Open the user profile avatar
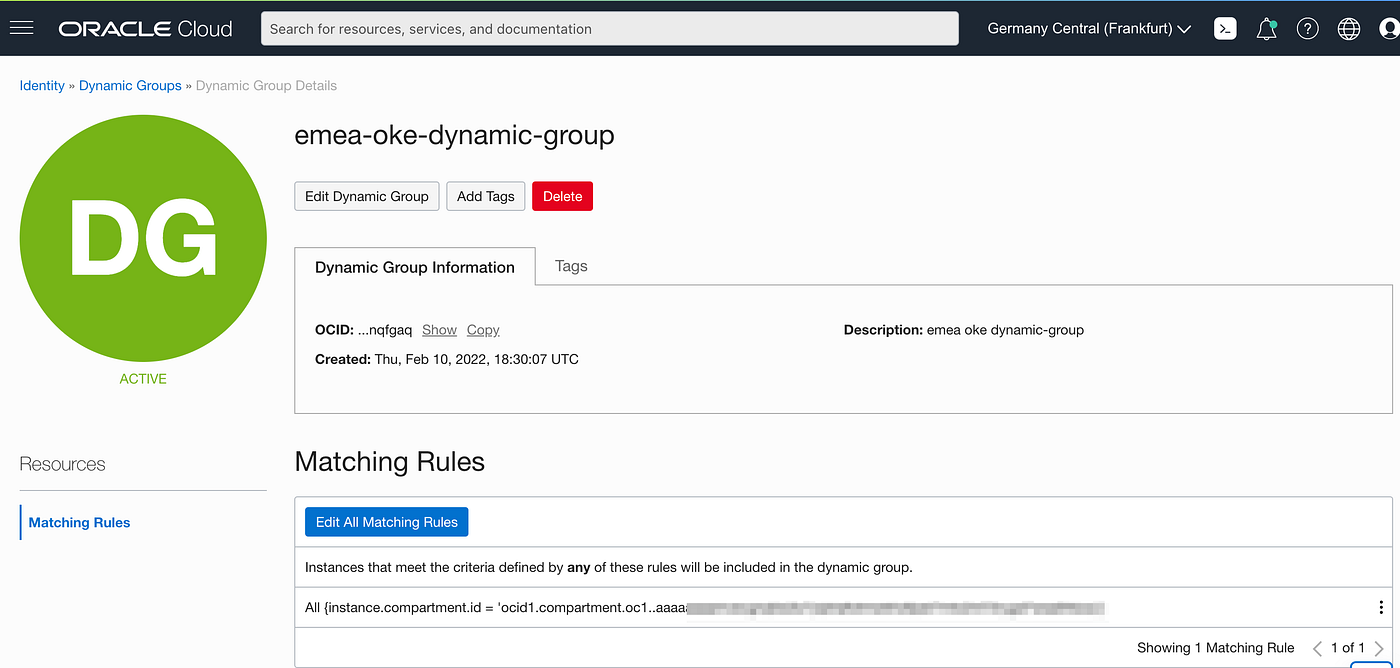Image resolution: width=1400 pixels, height=668 pixels. 1388,29
